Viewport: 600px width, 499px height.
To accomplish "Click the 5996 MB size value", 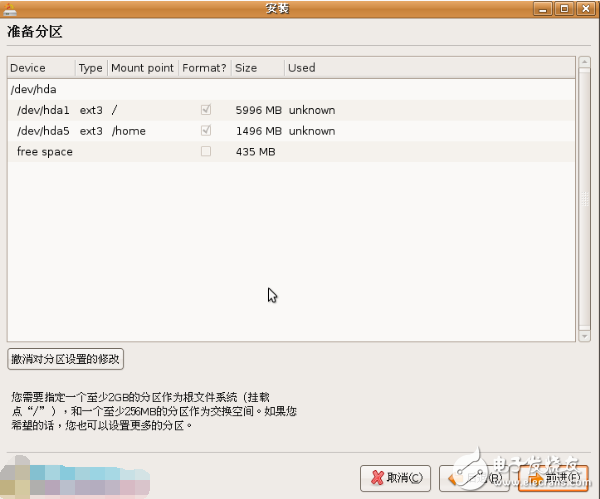I will pos(259,110).
